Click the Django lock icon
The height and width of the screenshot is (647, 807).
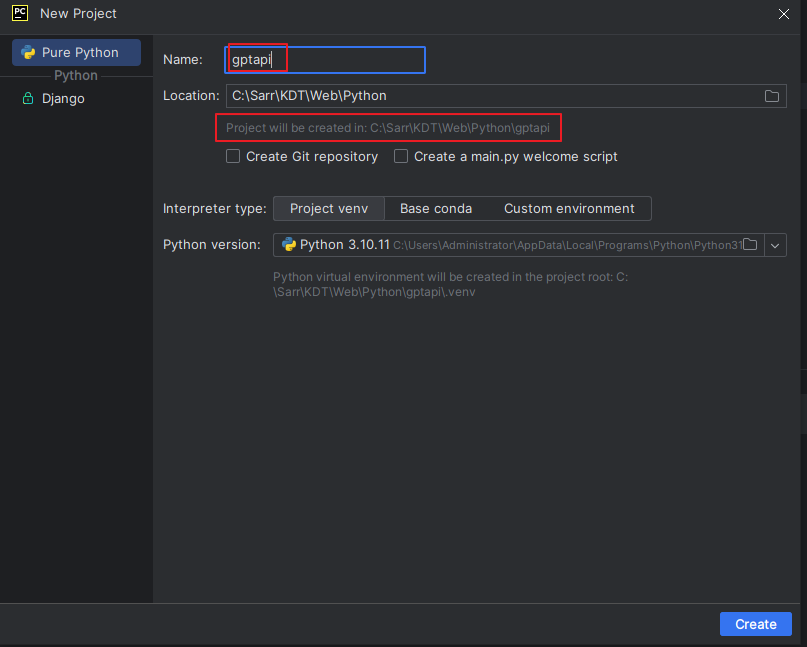pyautogui.click(x=28, y=98)
